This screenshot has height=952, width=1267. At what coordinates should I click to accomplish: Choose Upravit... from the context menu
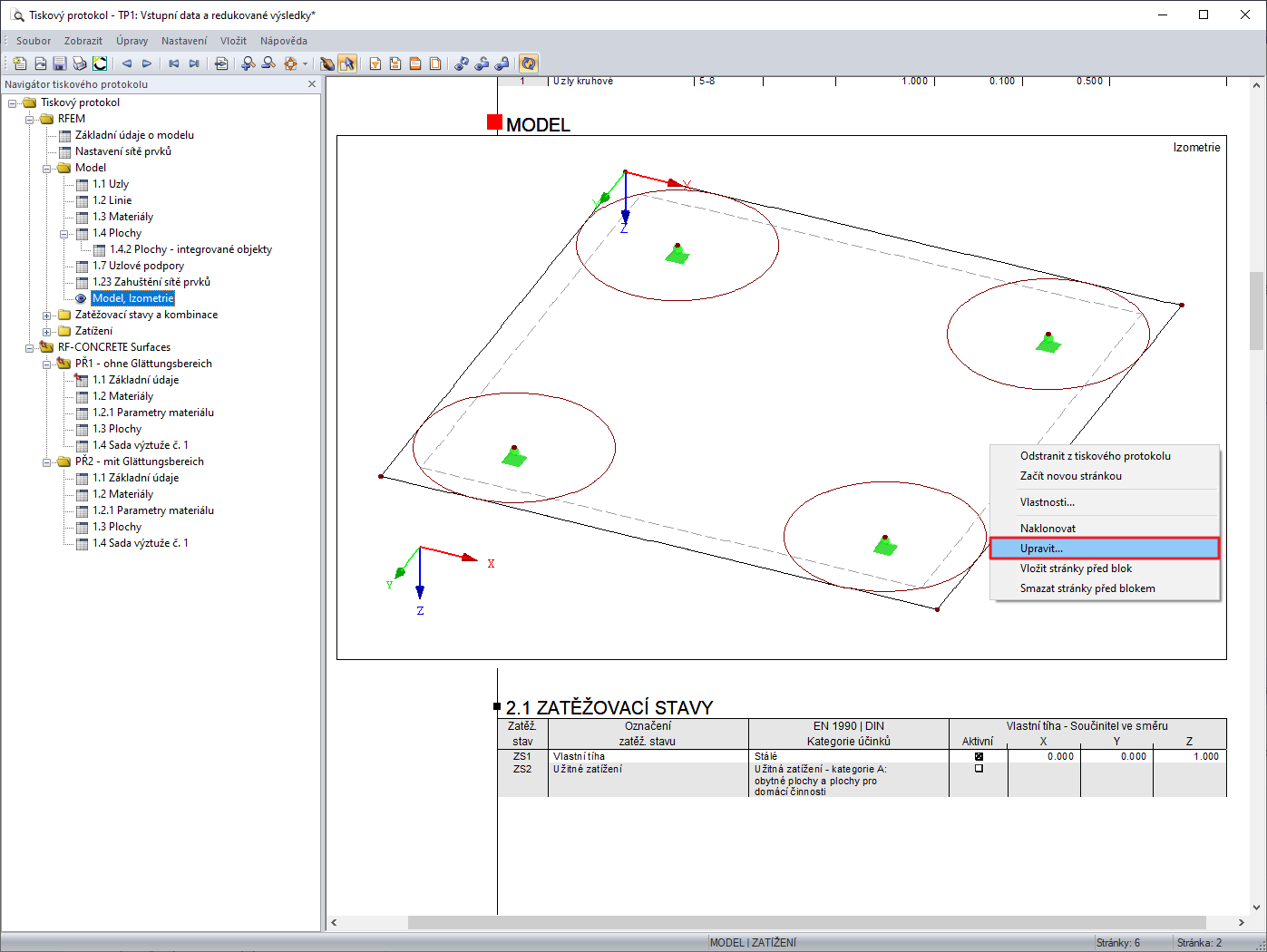click(x=1105, y=549)
